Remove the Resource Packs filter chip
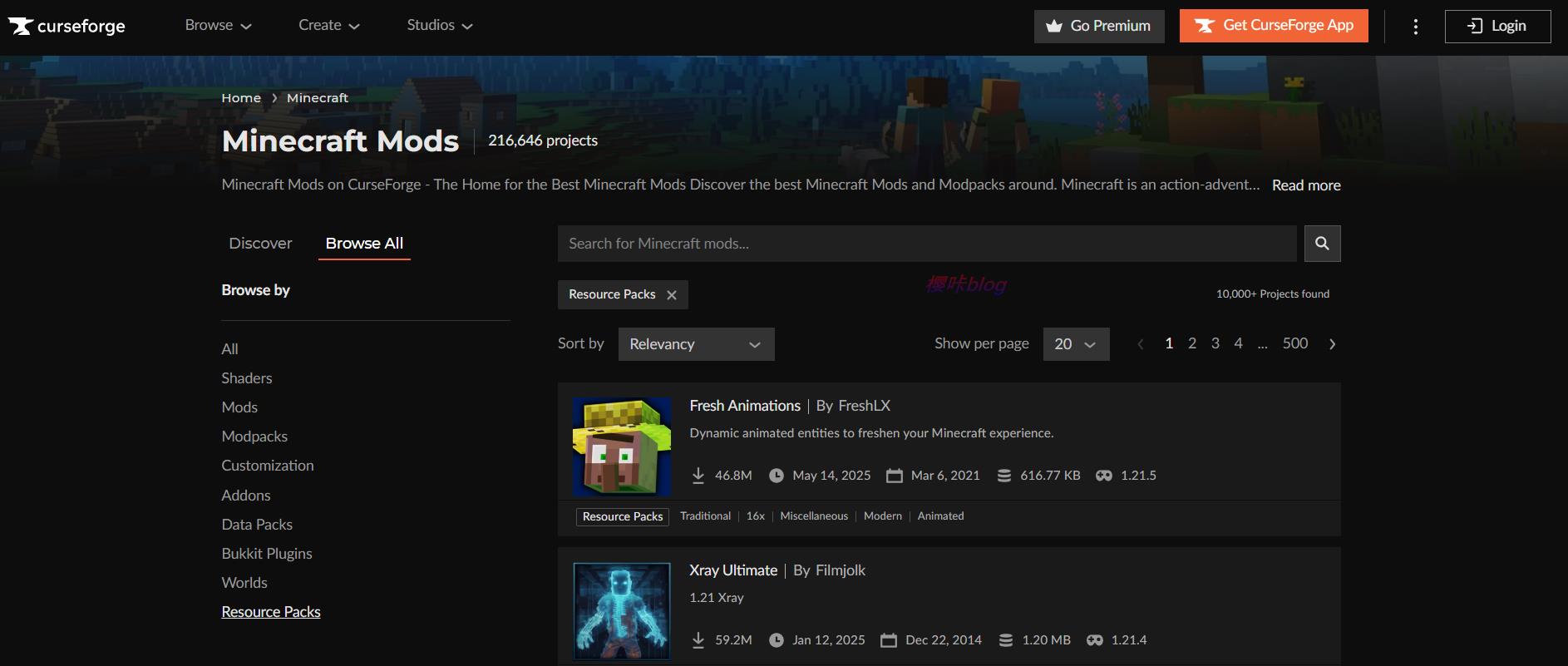The width and height of the screenshot is (1568, 666). tap(672, 295)
